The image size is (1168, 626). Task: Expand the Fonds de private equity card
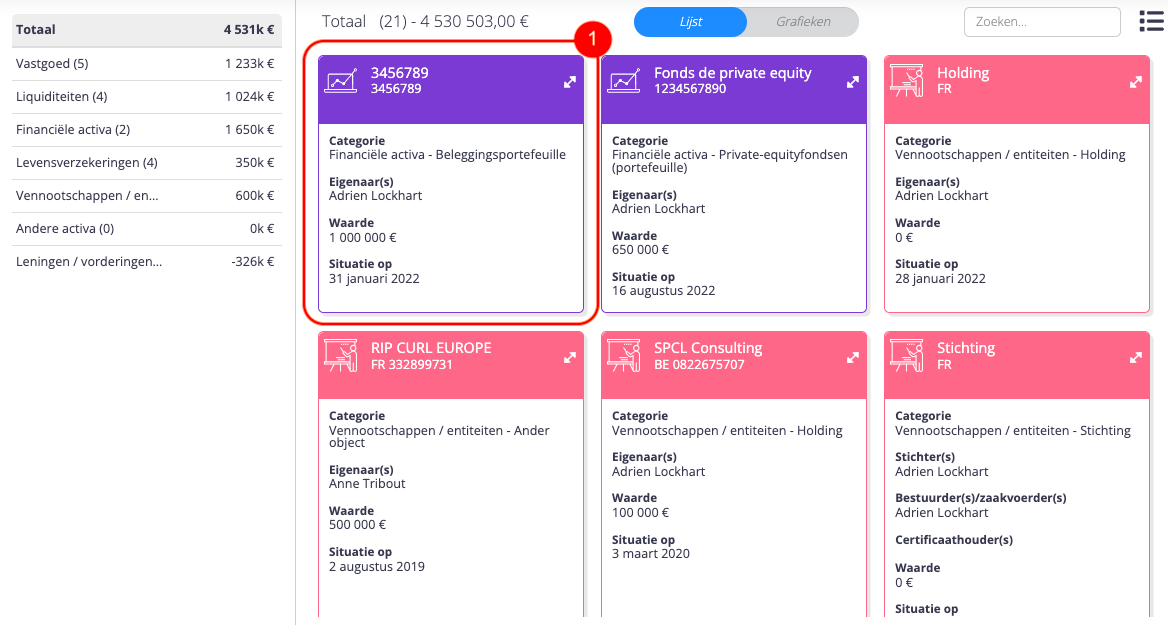click(853, 82)
